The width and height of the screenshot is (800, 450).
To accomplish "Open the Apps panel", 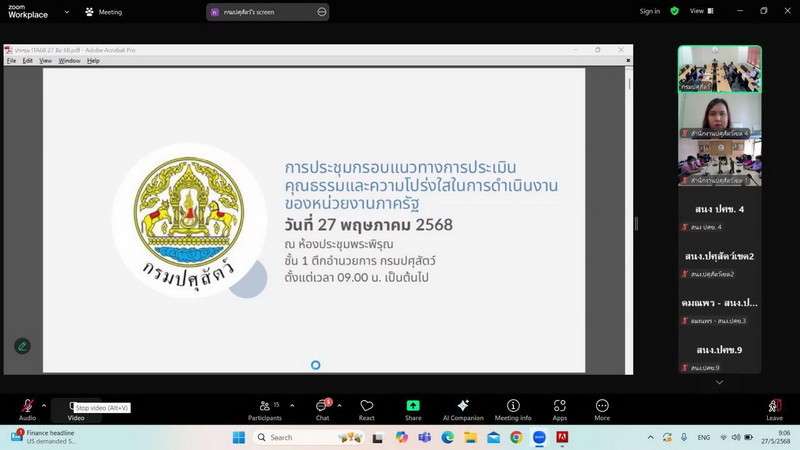I will (x=560, y=410).
